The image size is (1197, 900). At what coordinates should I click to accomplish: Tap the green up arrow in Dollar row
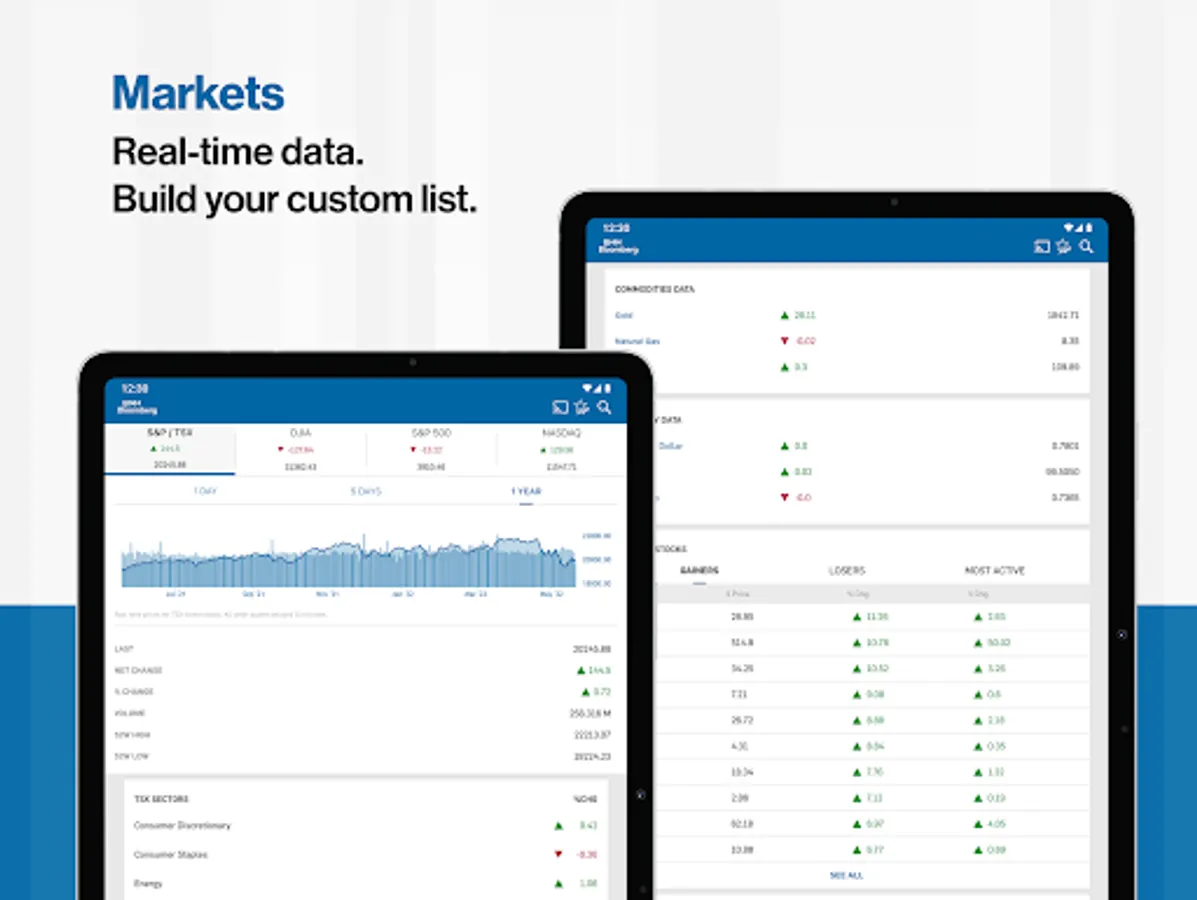[784, 446]
